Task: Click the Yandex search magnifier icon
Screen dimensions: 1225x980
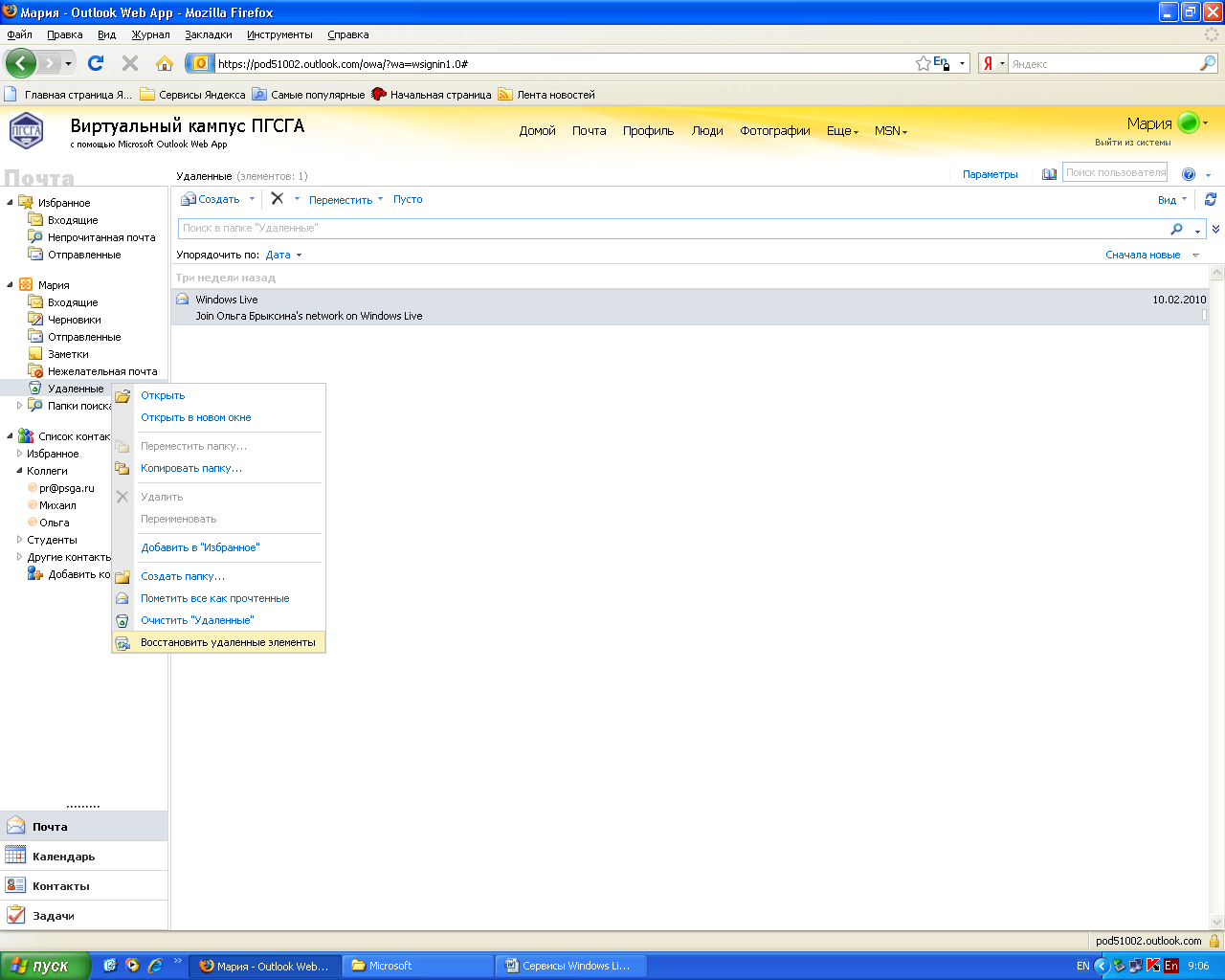Action: click(x=1208, y=63)
